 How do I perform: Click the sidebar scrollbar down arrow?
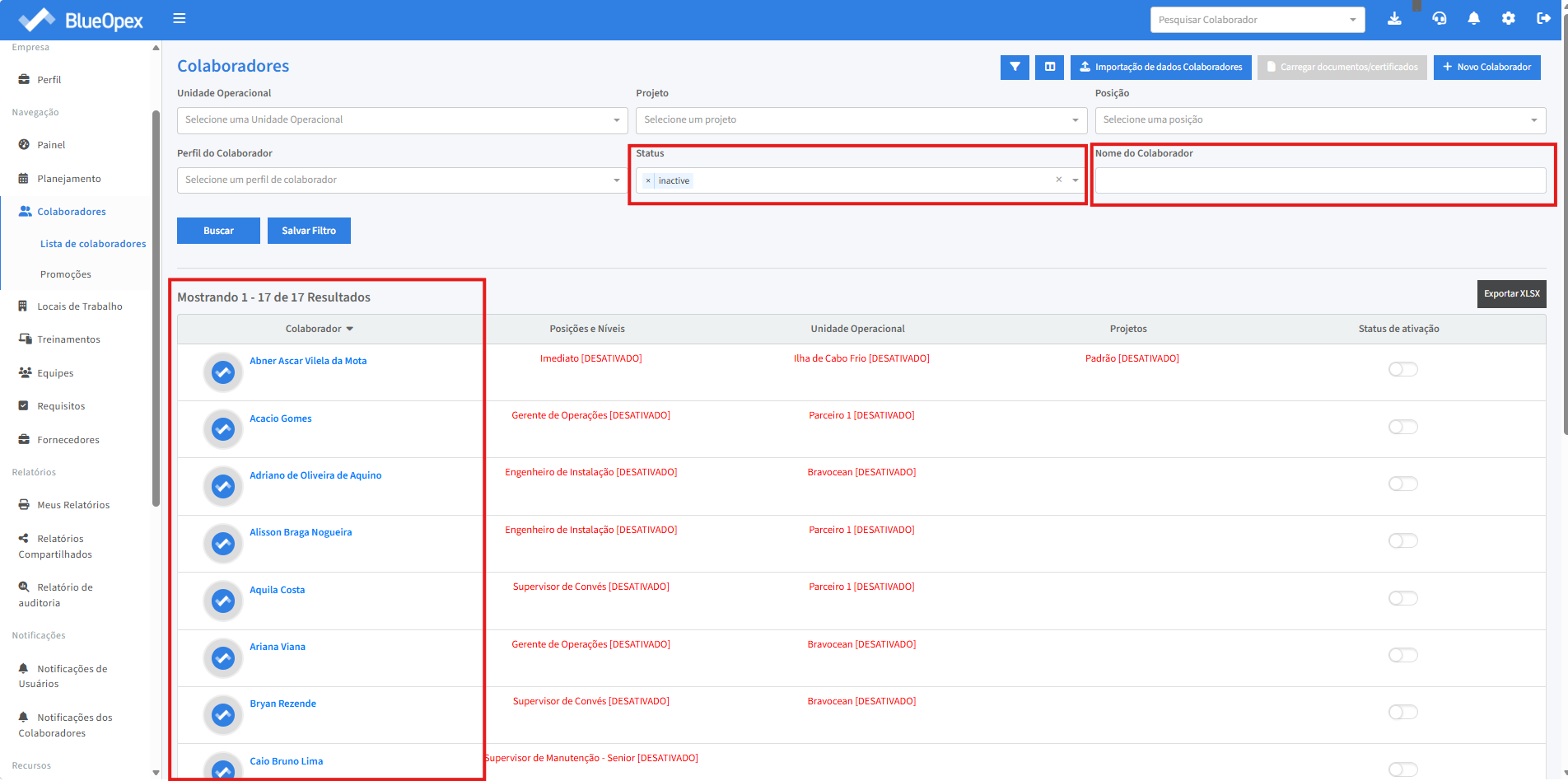(156, 773)
